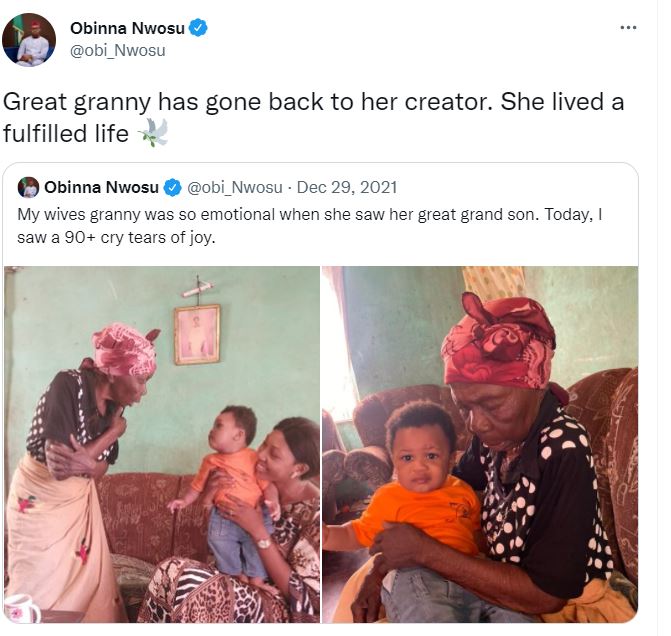Click the @obi_Nwosu handle below top name
Image resolution: width=671 pixels, height=636 pixels.
117,50
